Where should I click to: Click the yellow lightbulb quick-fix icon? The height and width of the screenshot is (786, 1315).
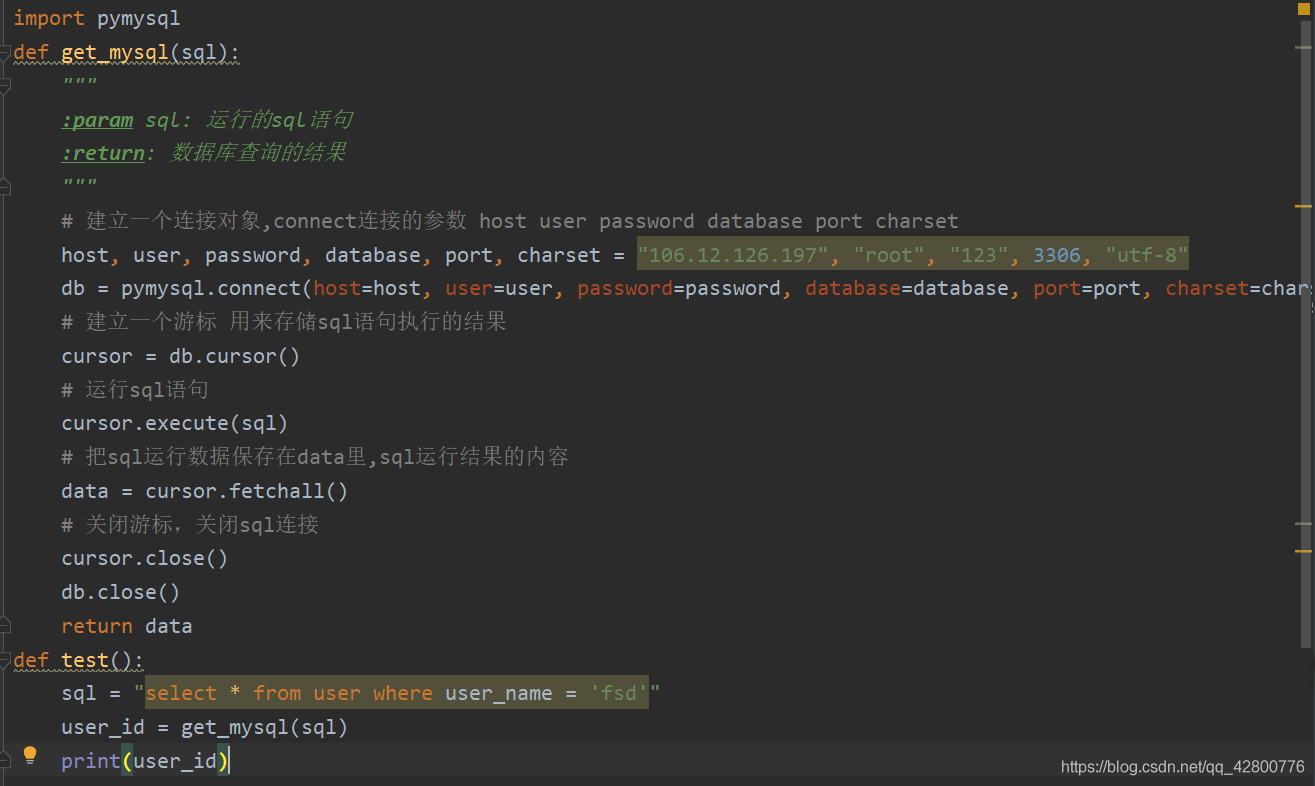30,755
